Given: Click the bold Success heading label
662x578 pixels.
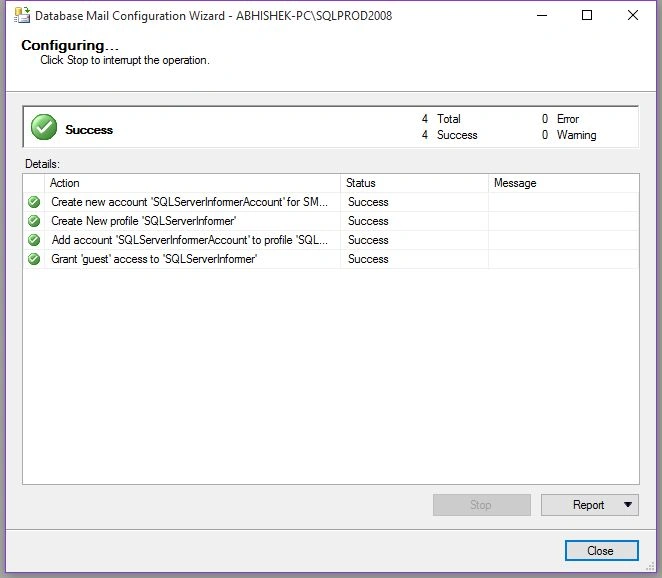Looking at the screenshot, I should tap(89, 130).
